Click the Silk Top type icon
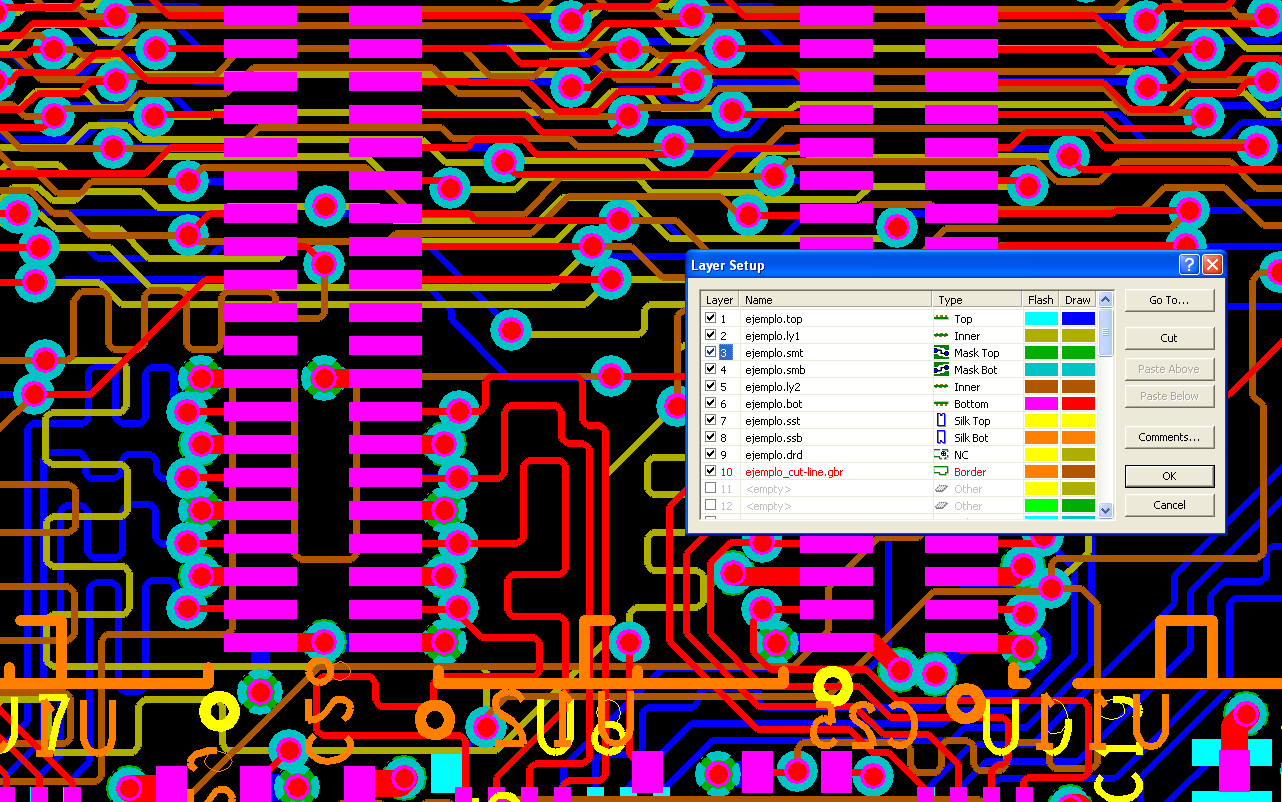Image resolution: width=1282 pixels, height=802 pixels. pyautogui.click(x=940, y=421)
